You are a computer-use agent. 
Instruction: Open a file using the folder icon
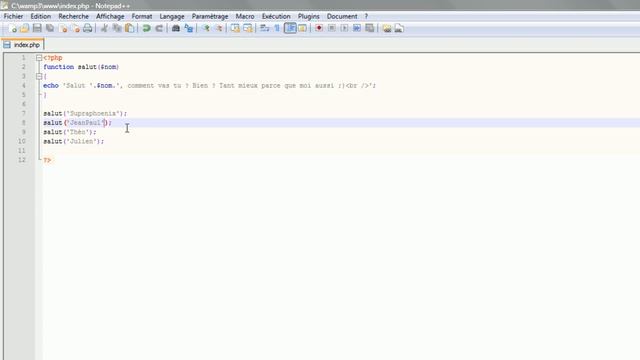click(24, 28)
